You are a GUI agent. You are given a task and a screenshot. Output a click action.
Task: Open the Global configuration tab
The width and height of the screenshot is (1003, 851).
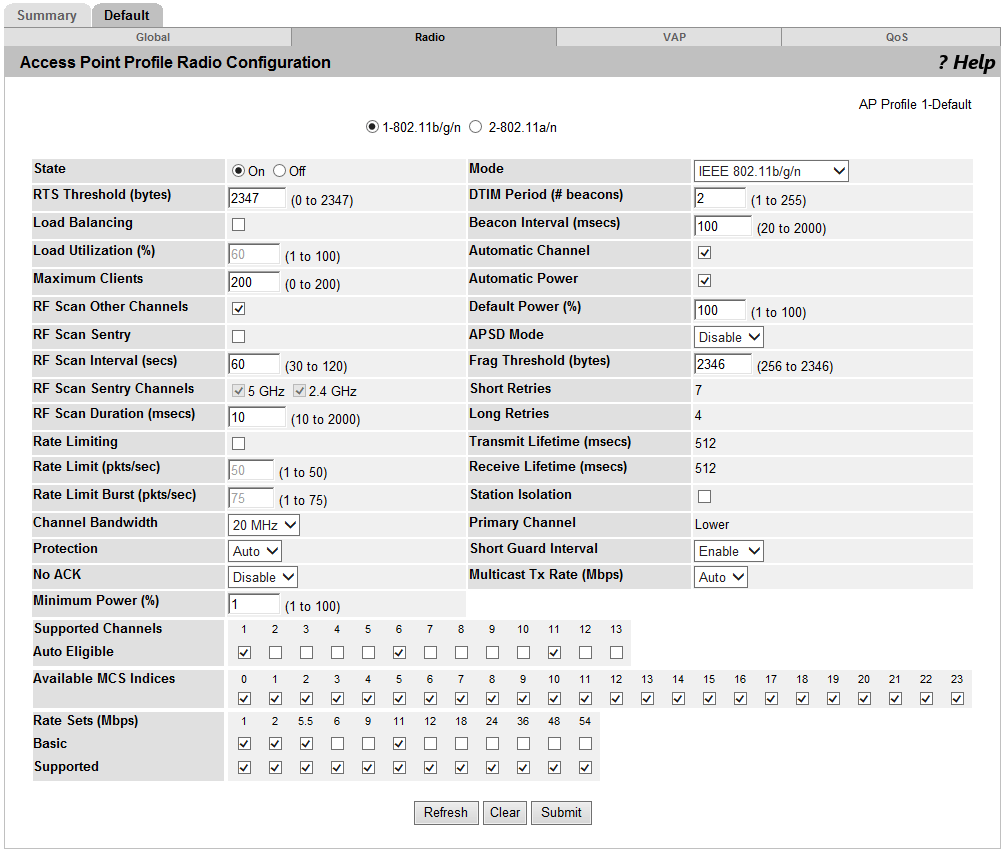tap(152, 37)
